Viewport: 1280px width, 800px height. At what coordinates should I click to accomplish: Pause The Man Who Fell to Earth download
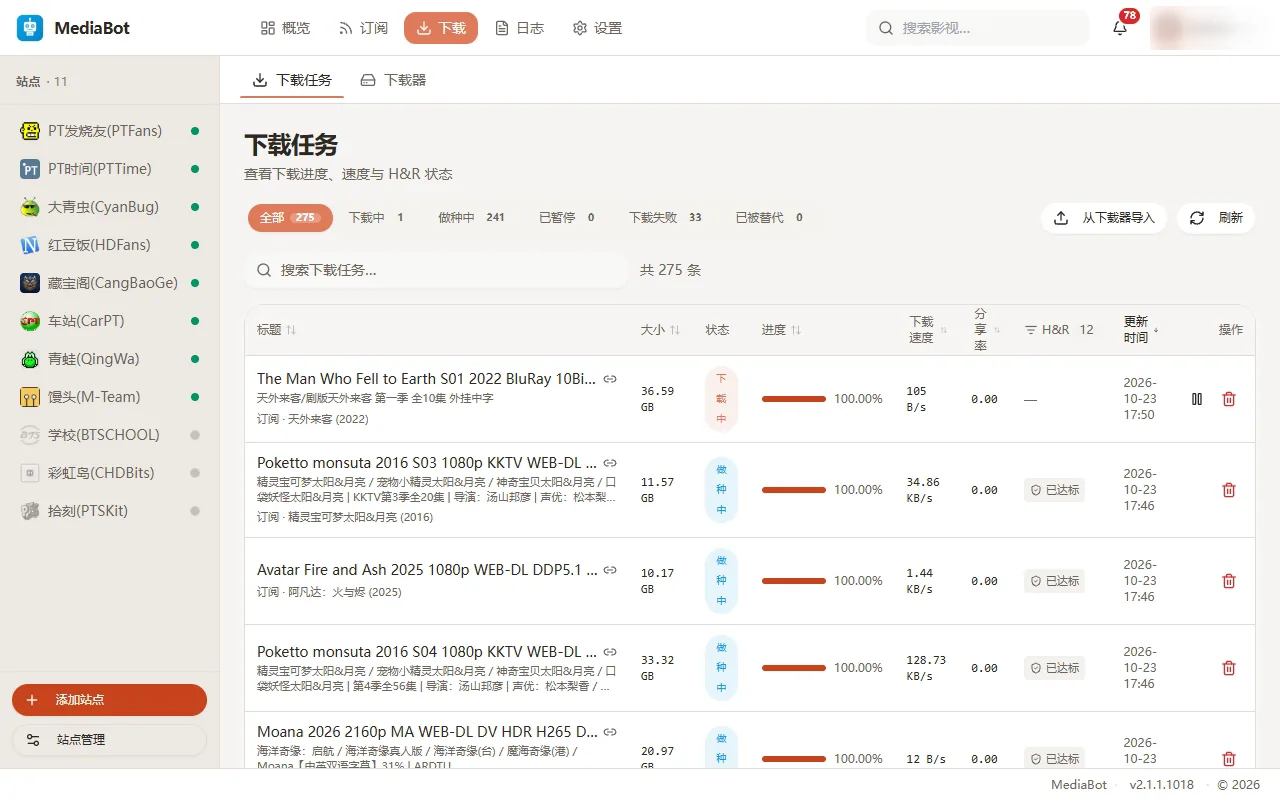[1197, 399]
